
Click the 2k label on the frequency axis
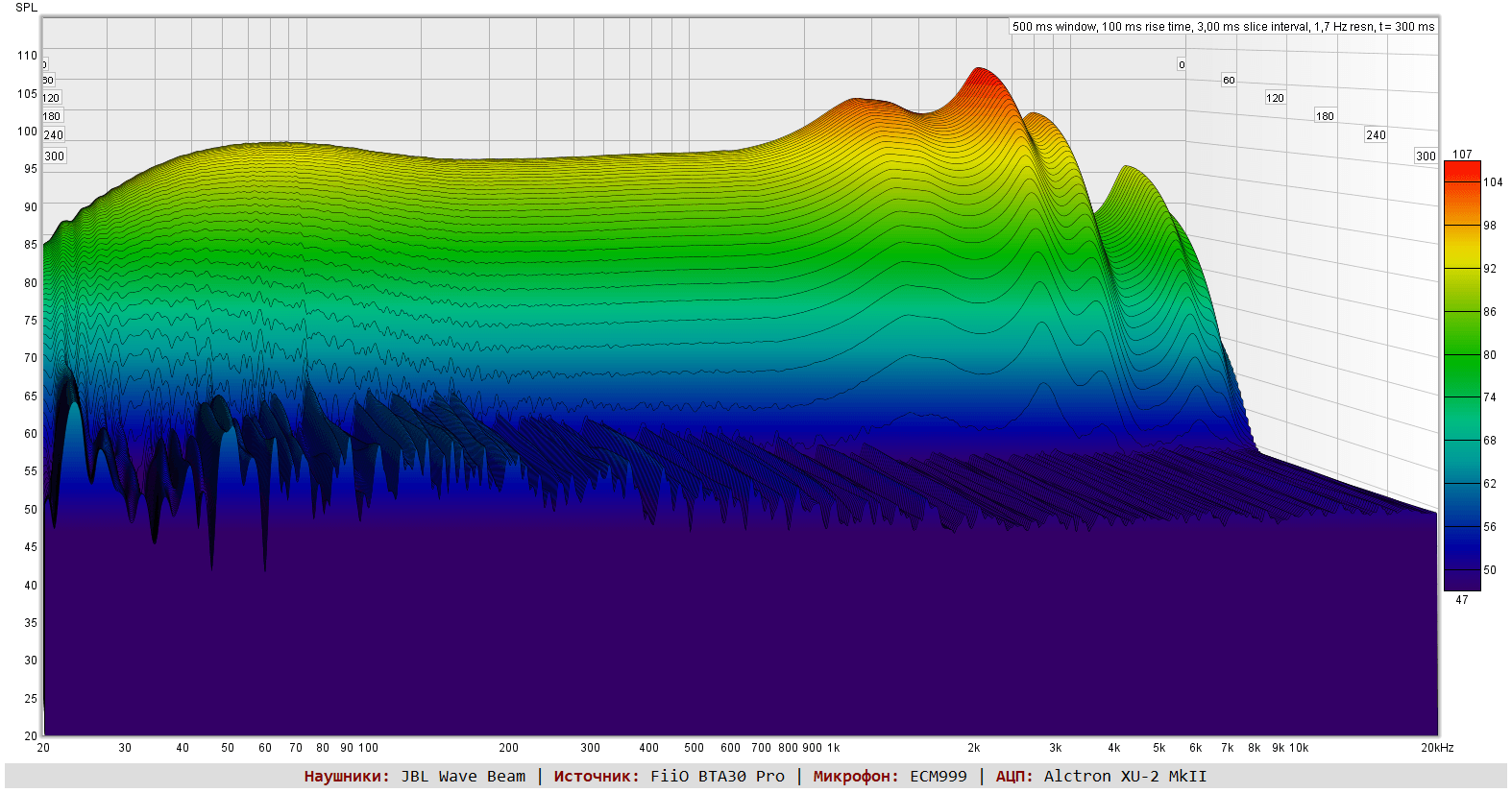pyautogui.click(x=974, y=748)
